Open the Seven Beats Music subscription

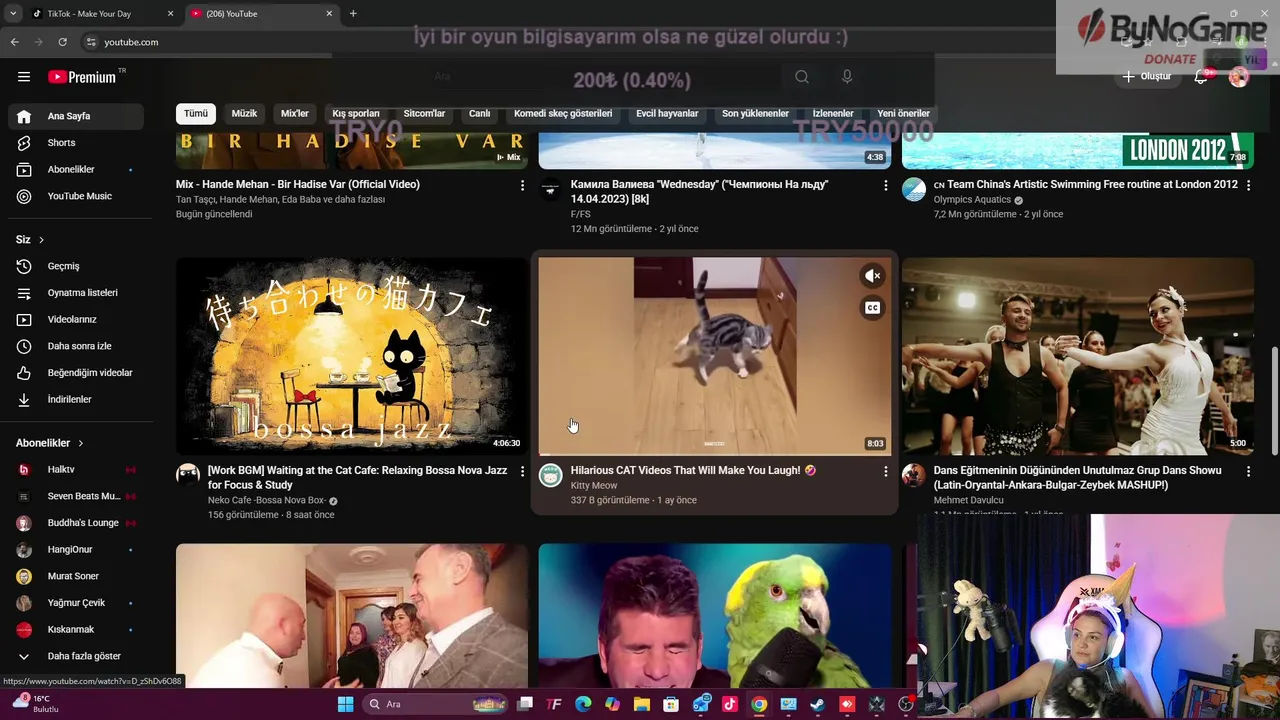tap(76, 496)
